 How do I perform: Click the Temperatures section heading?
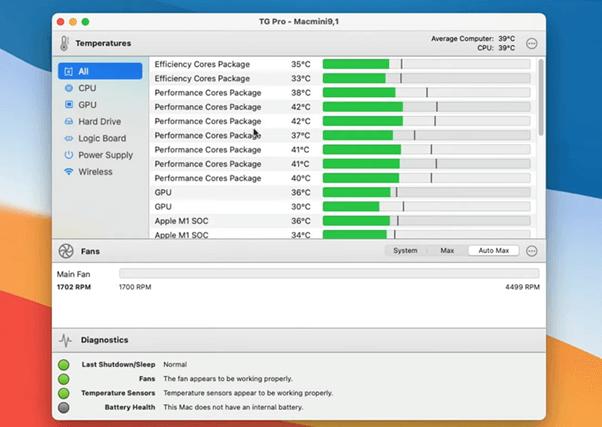pyautogui.click(x=103, y=43)
